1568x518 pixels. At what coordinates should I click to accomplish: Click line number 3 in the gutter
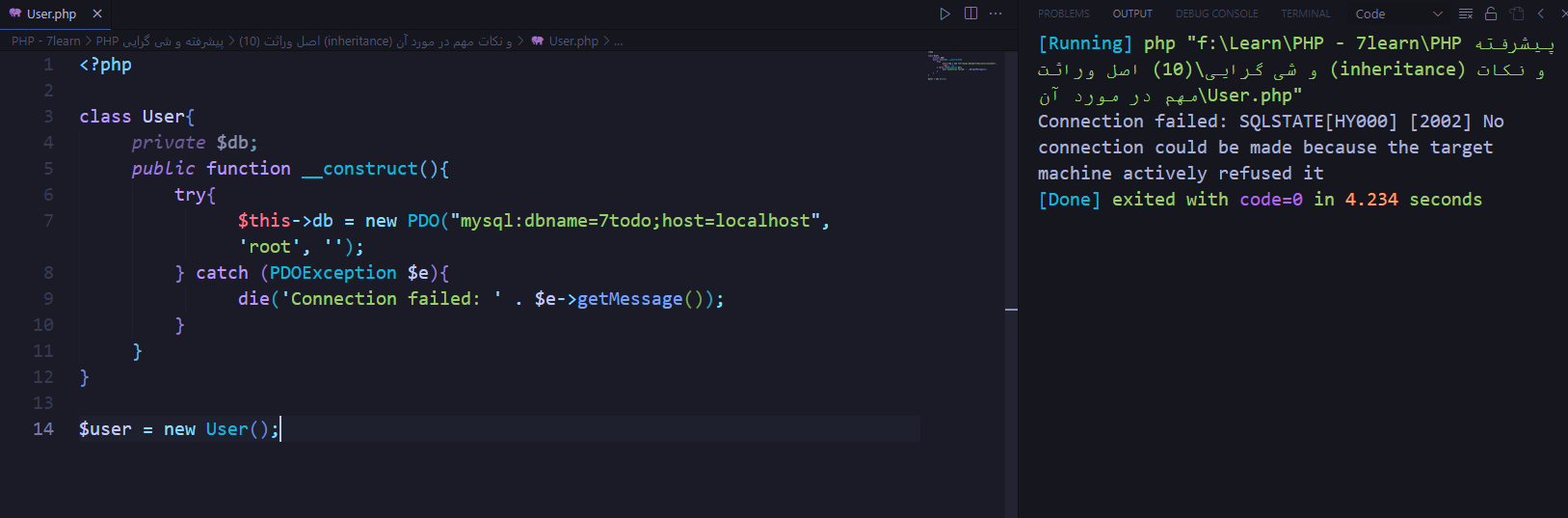[48, 116]
